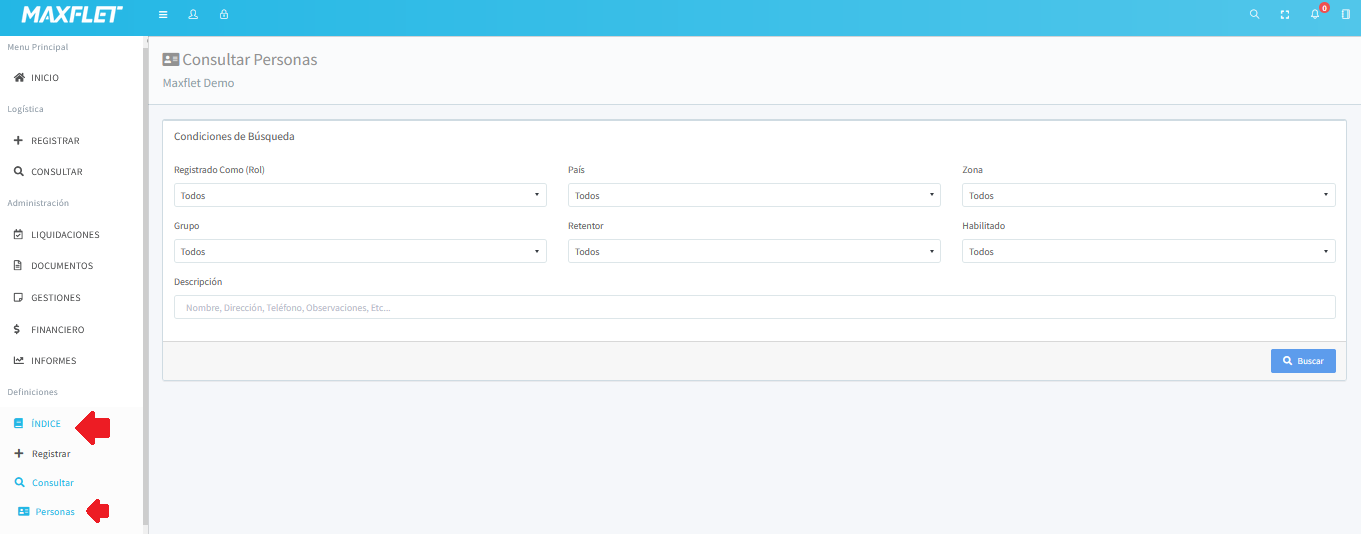The image size is (1361, 534).
Task: Go to INICIO in the sidebar
Action: [x=45, y=78]
